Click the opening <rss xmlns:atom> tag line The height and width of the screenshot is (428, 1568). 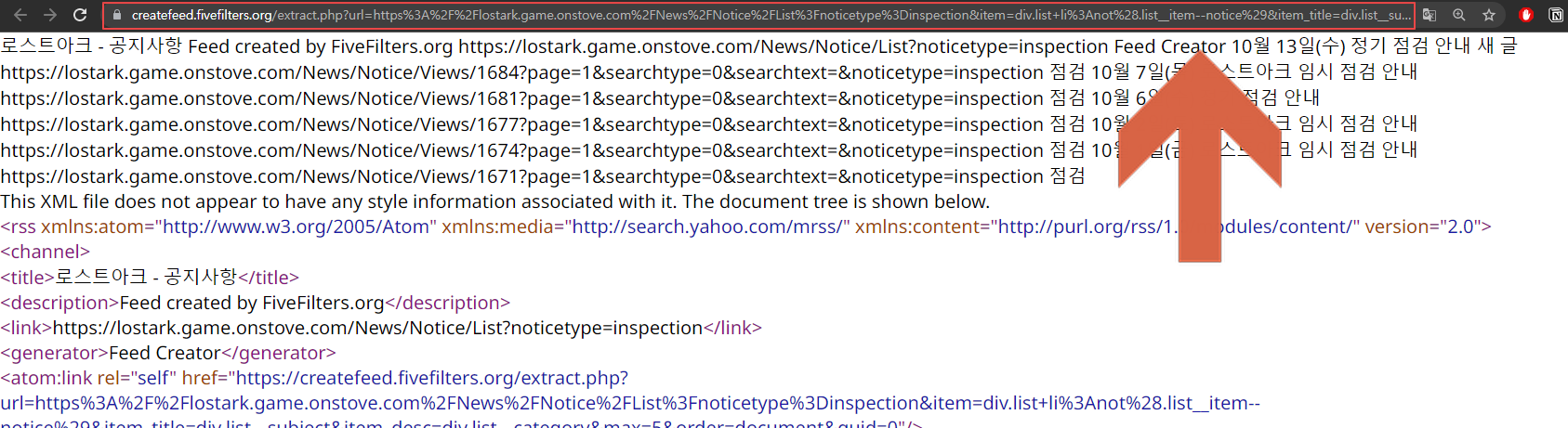745,227
